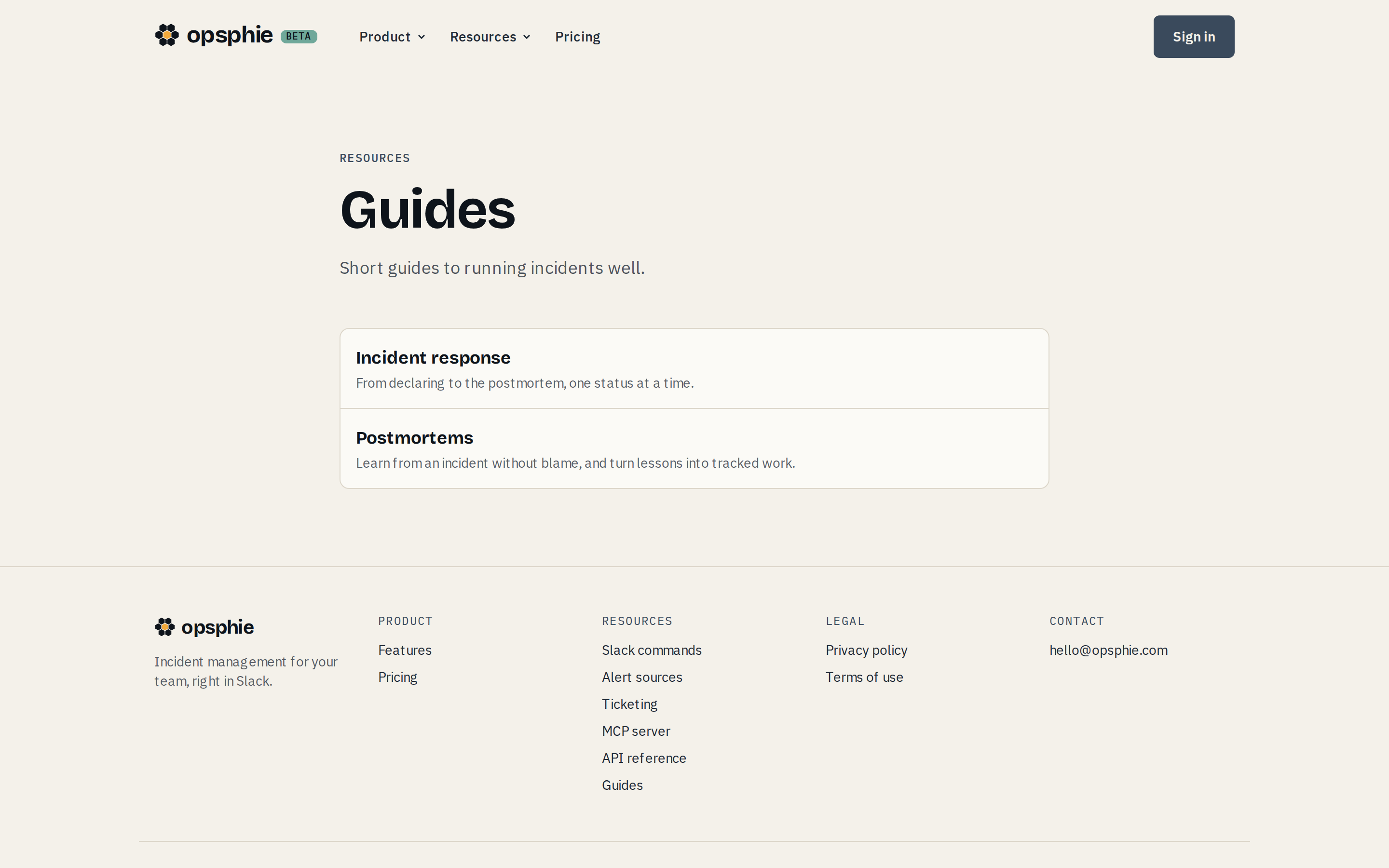Image resolution: width=1389 pixels, height=868 pixels.
Task: Open Guides link in footer
Action: pos(622,785)
